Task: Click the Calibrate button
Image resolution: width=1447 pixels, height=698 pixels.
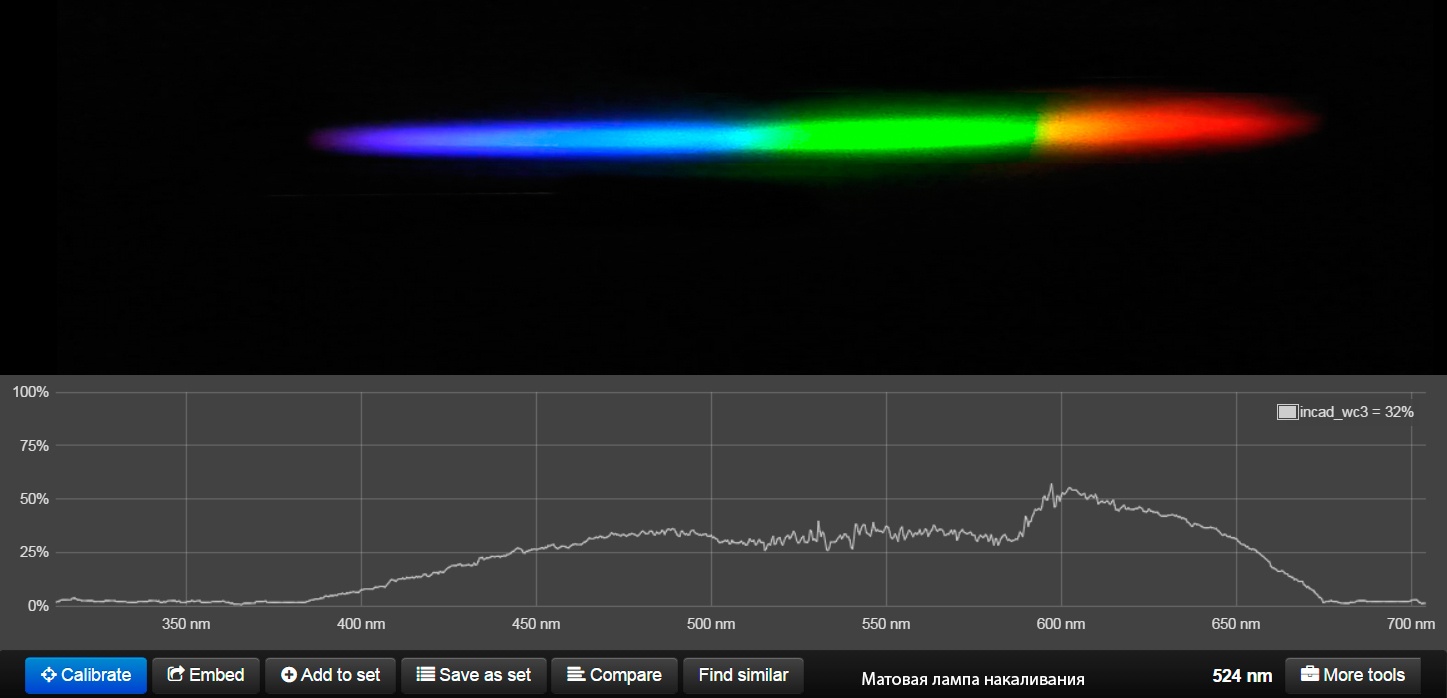Action: (x=86, y=675)
